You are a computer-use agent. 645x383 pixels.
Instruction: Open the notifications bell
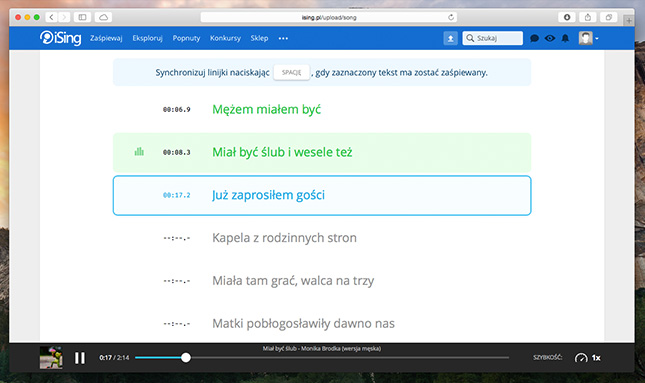pos(566,38)
